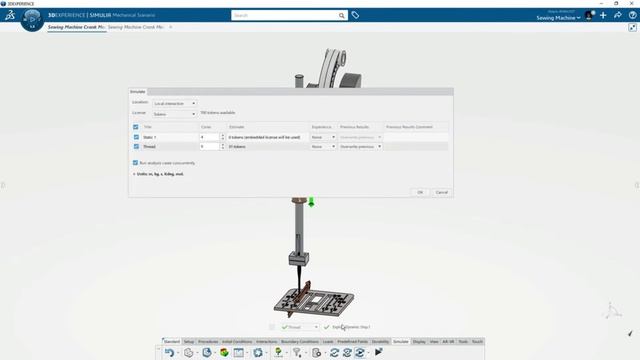The image size is (640, 360).
Task: Open Experience dropdown in Static 1 row
Action: tap(323, 137)
